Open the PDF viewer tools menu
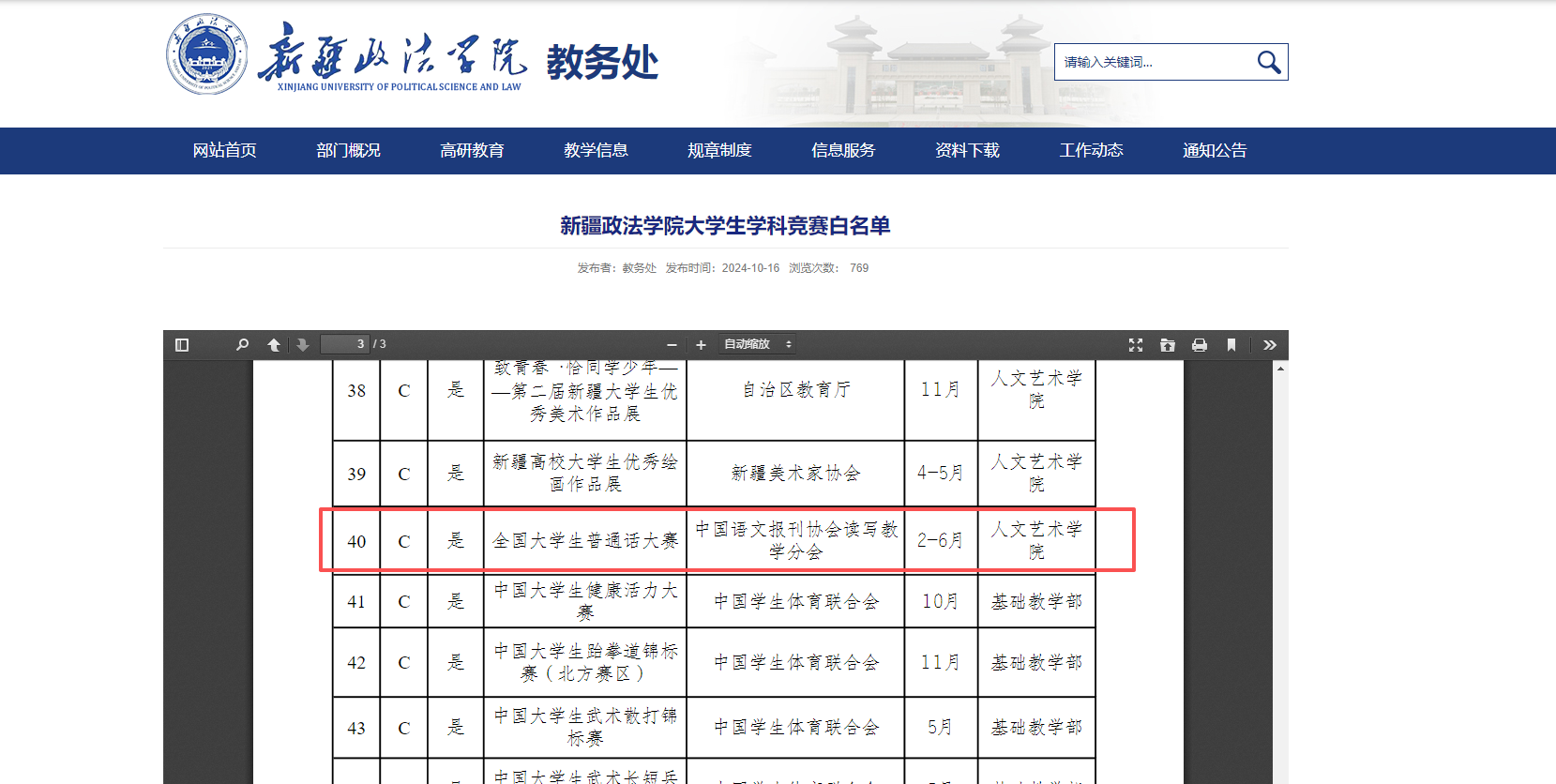The height and width of the screenshot is (784, 1556). pyautogui.click(x=1270, y=345)
